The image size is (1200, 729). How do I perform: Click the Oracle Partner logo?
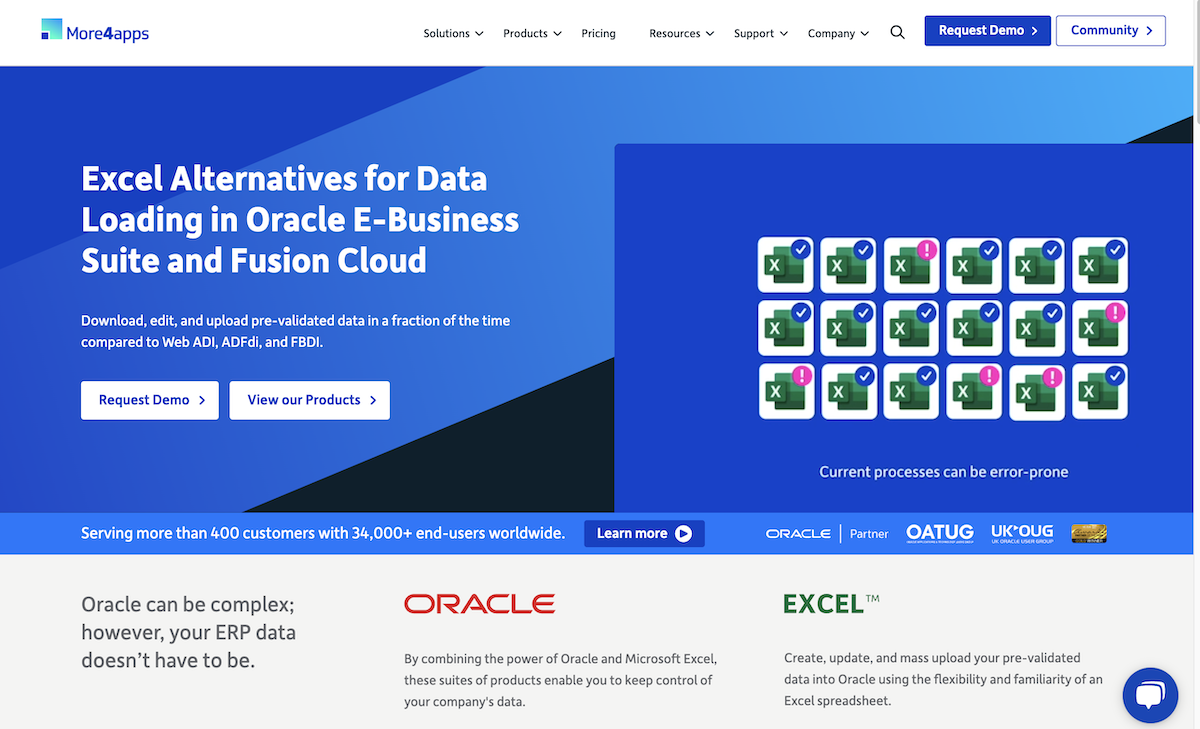(827, 534)
